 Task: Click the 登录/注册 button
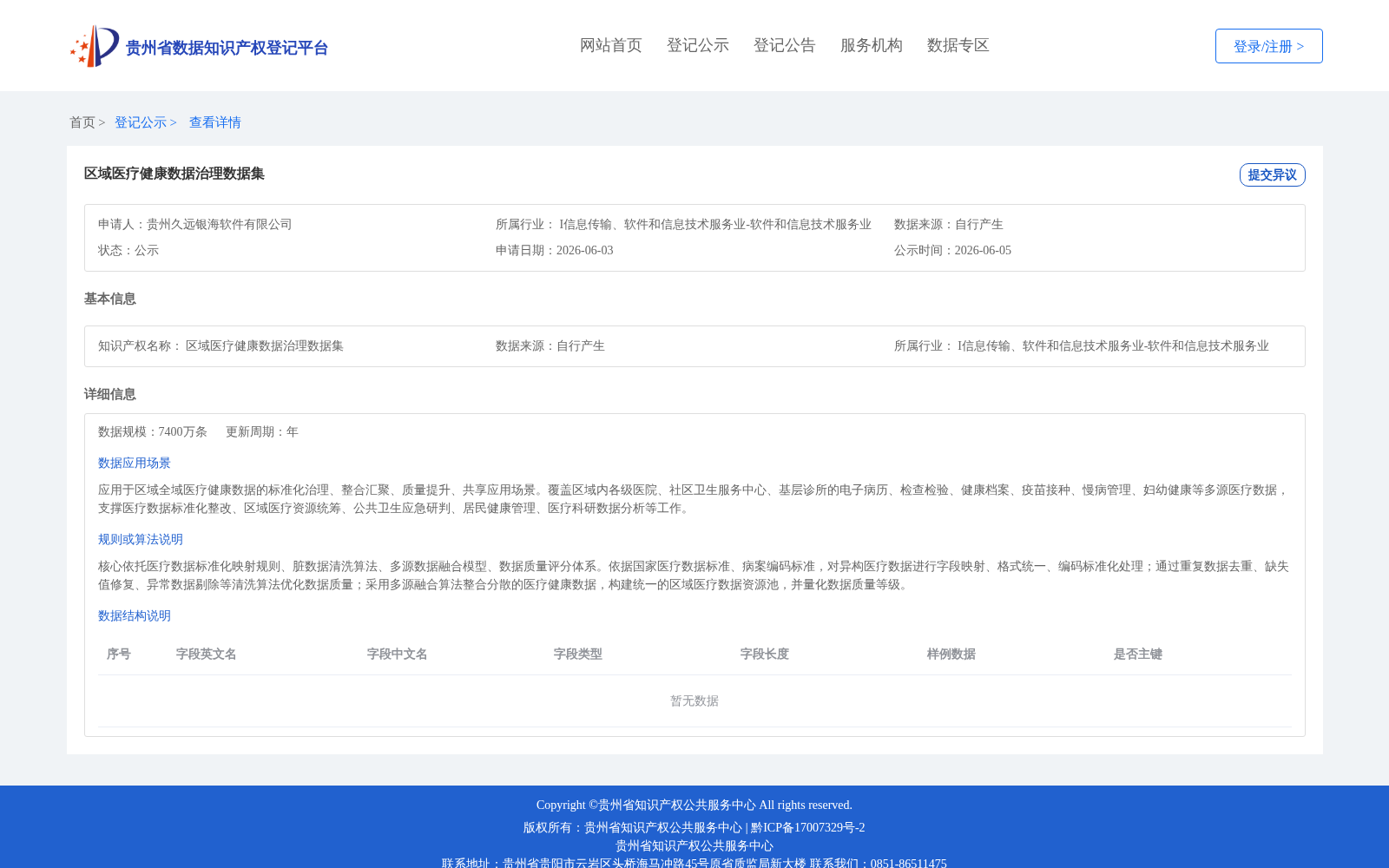pyautogui.click(x=1268, y=46)
